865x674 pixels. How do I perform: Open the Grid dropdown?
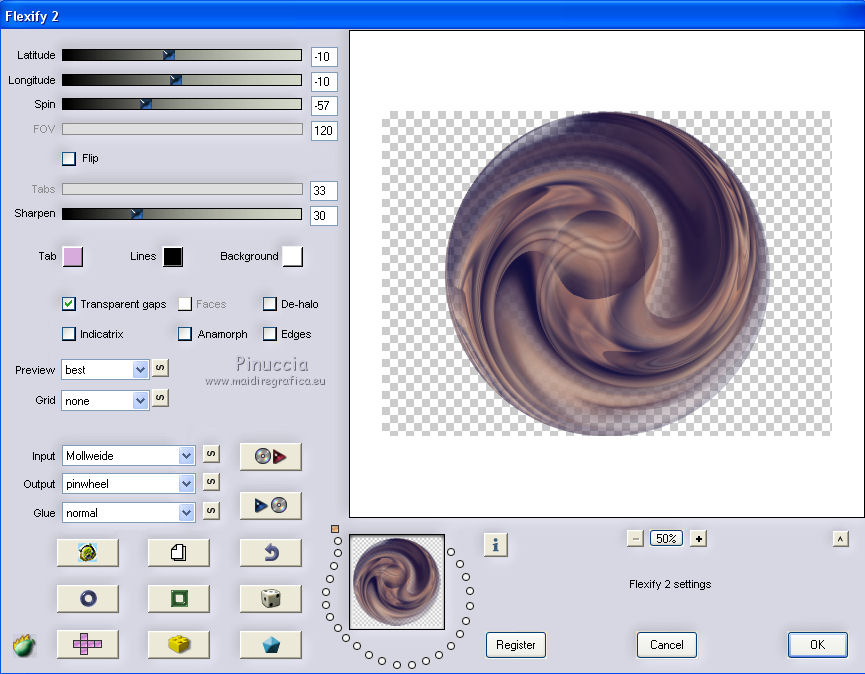[x=105, y=400]
